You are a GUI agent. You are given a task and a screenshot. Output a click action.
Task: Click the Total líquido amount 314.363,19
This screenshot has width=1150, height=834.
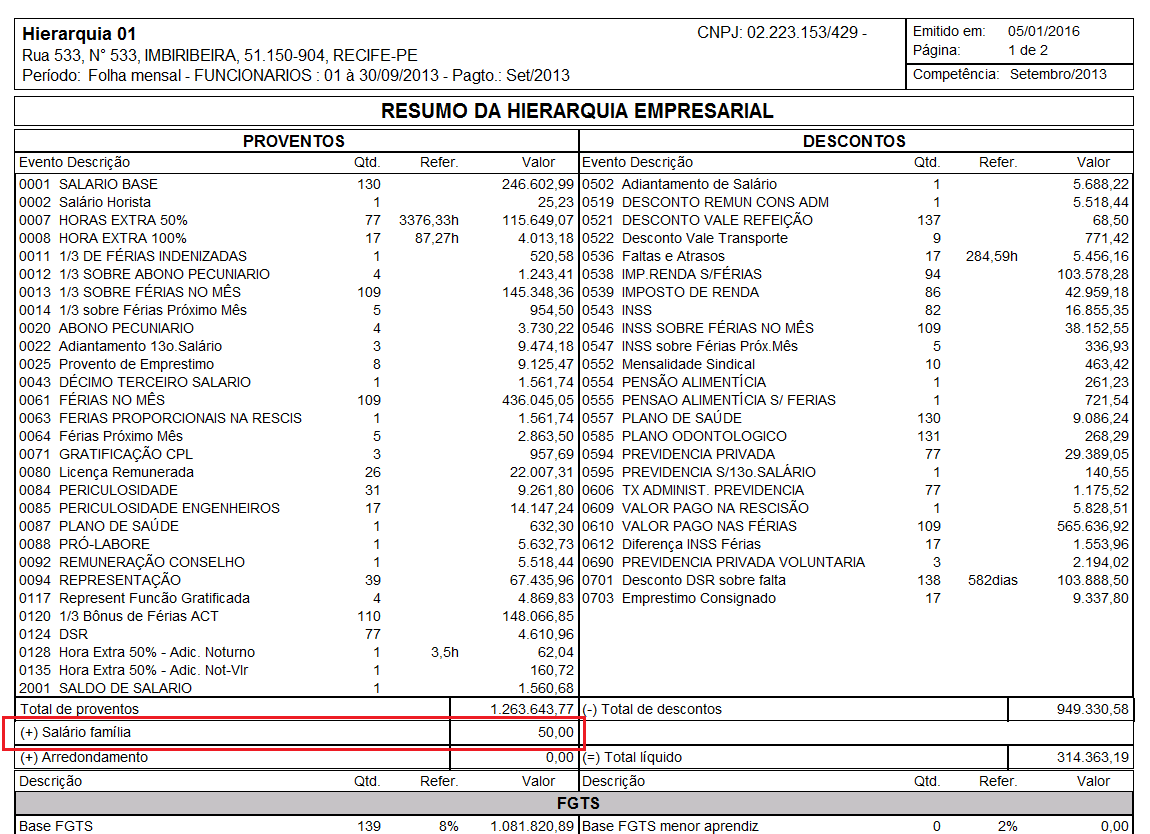coord(1093,758)
